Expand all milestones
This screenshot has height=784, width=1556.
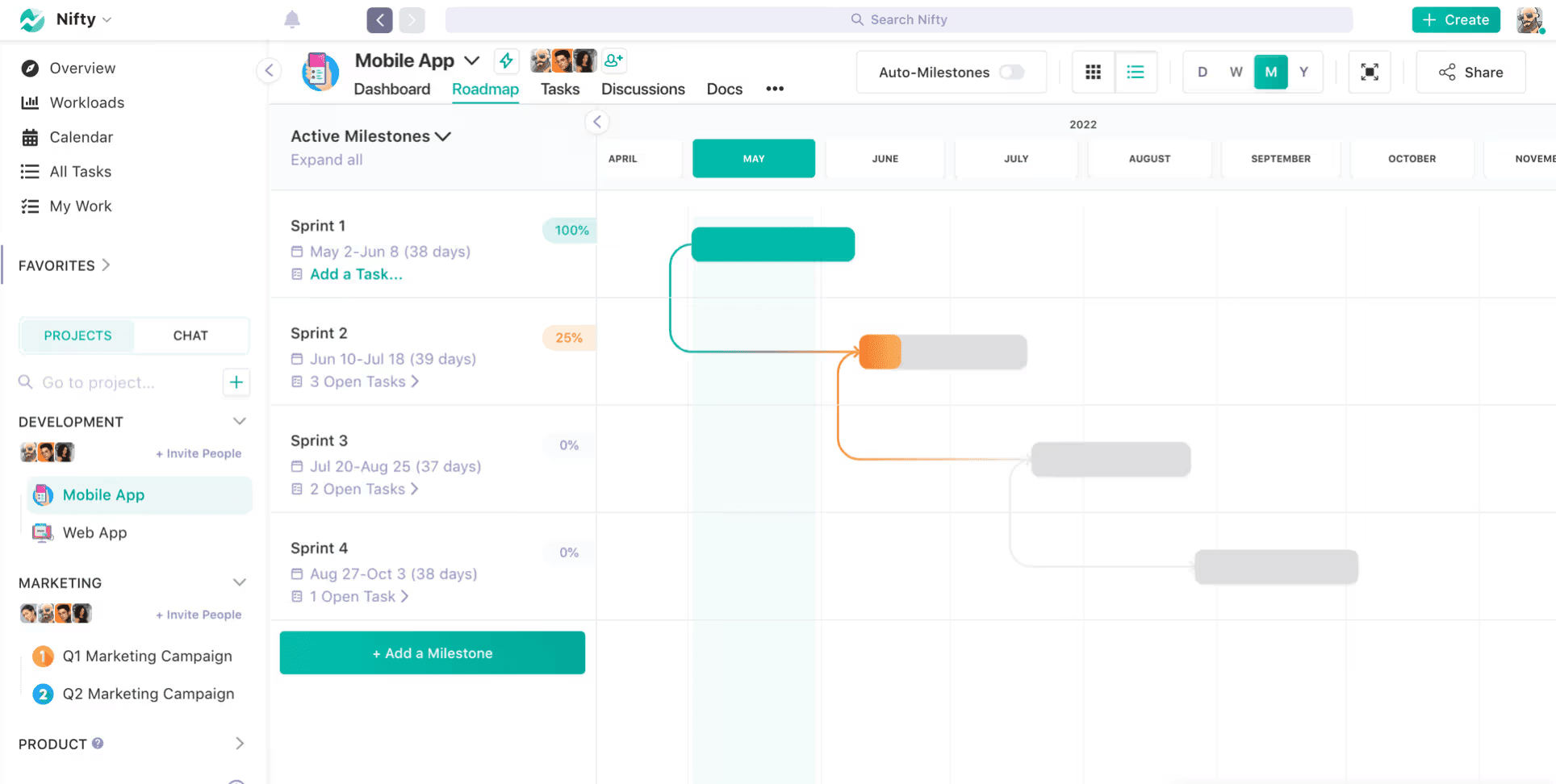click(326, 160)
